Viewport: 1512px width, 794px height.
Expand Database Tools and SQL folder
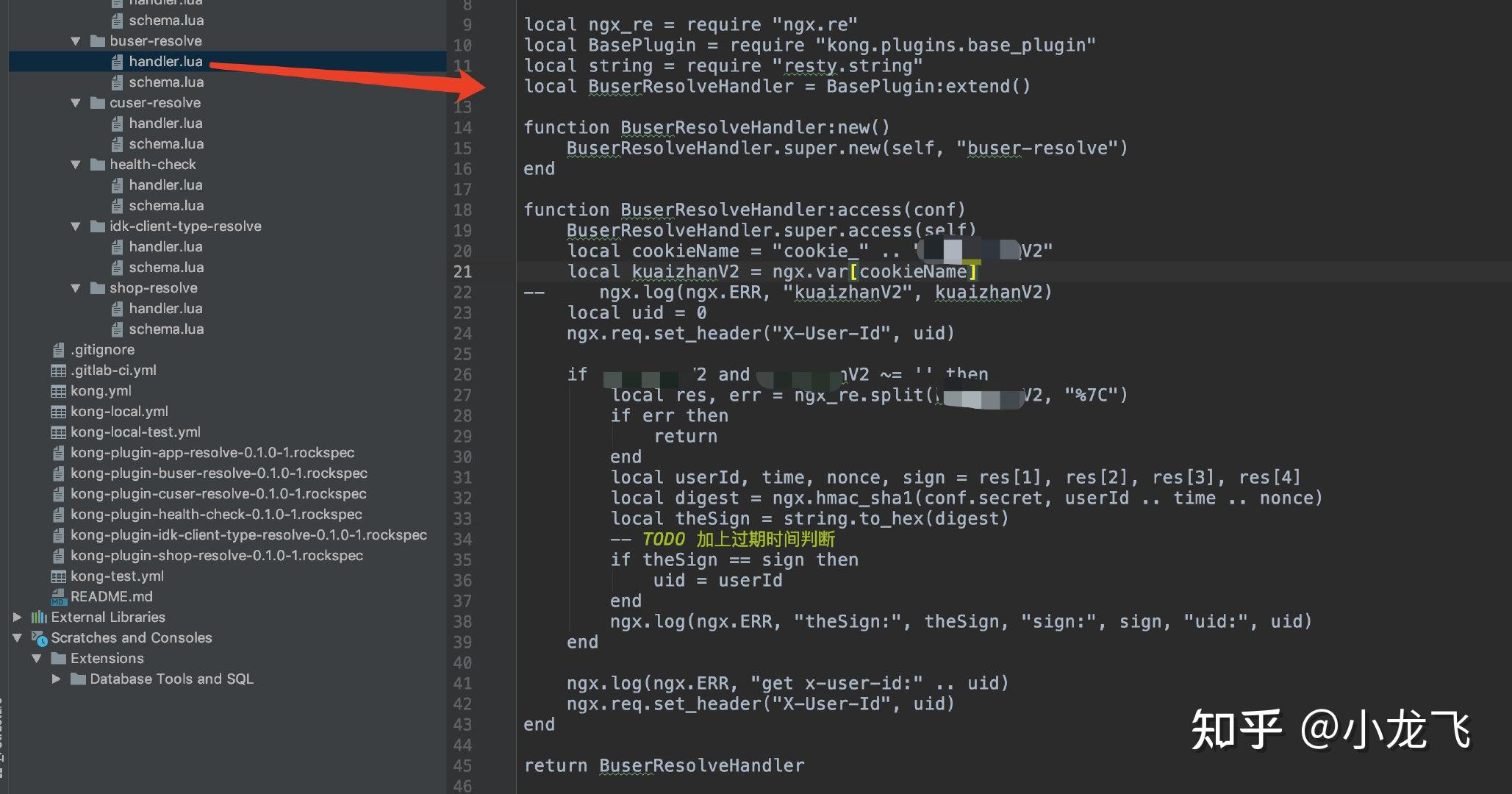(x=56, y=679)
